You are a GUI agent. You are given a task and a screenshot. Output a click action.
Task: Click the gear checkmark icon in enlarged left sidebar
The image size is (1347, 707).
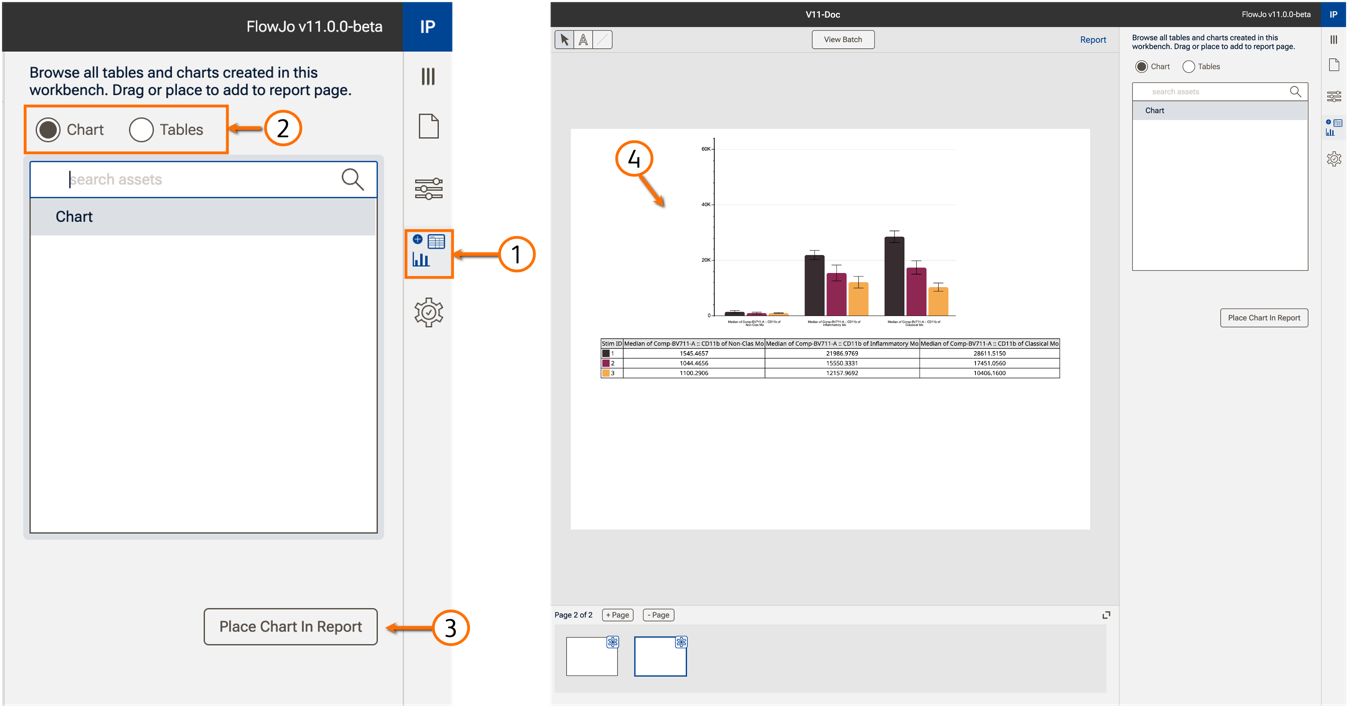pos(428,313)
